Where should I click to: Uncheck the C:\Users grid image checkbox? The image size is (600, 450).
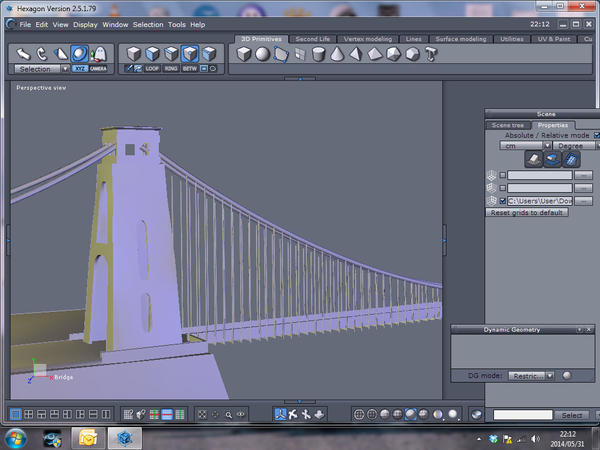point(502,201)
